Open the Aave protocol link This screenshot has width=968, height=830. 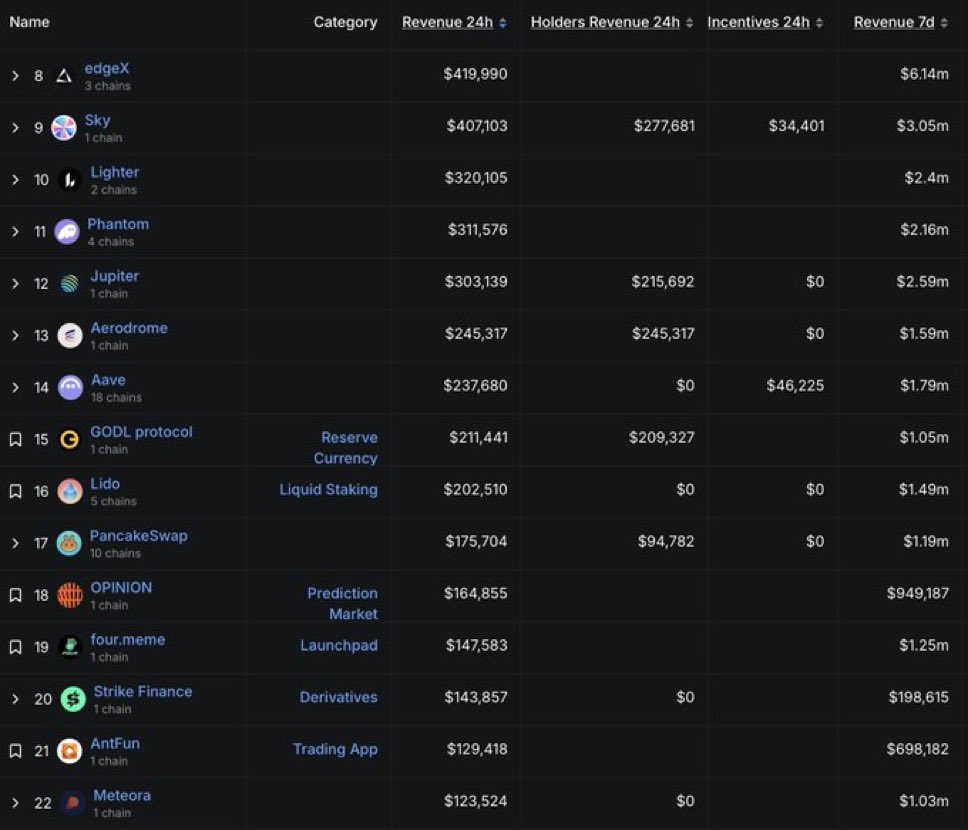[108, 380]
